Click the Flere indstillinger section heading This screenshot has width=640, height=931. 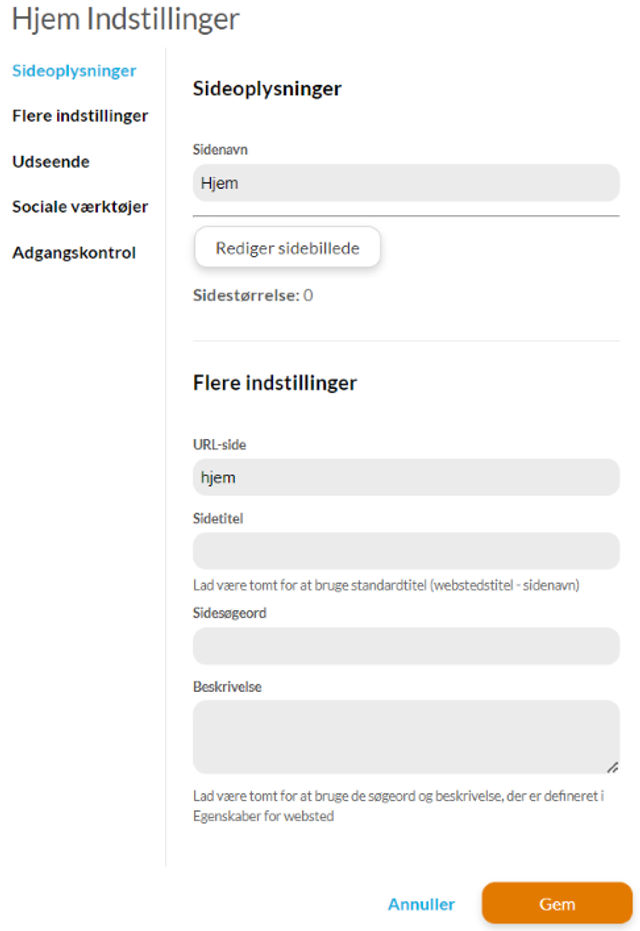(x=275, y=383)
